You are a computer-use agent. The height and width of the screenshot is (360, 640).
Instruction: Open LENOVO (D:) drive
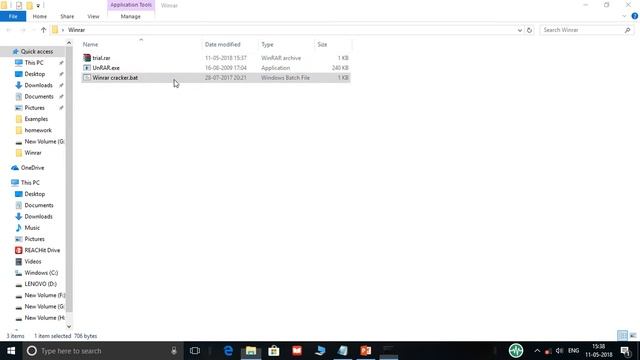(40, 284)
